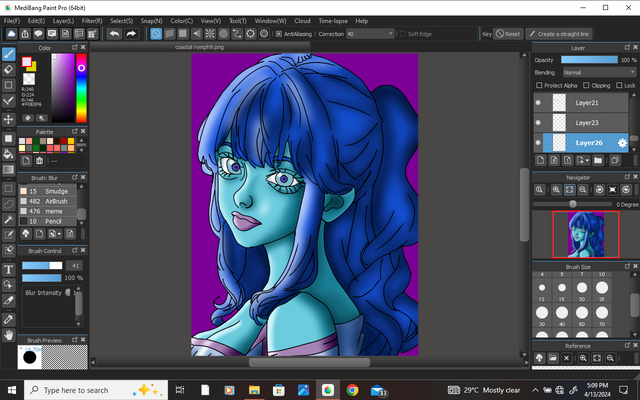Activate the Hand pan tool
Screen dimensions: 640x400
(x=9, y=334)
